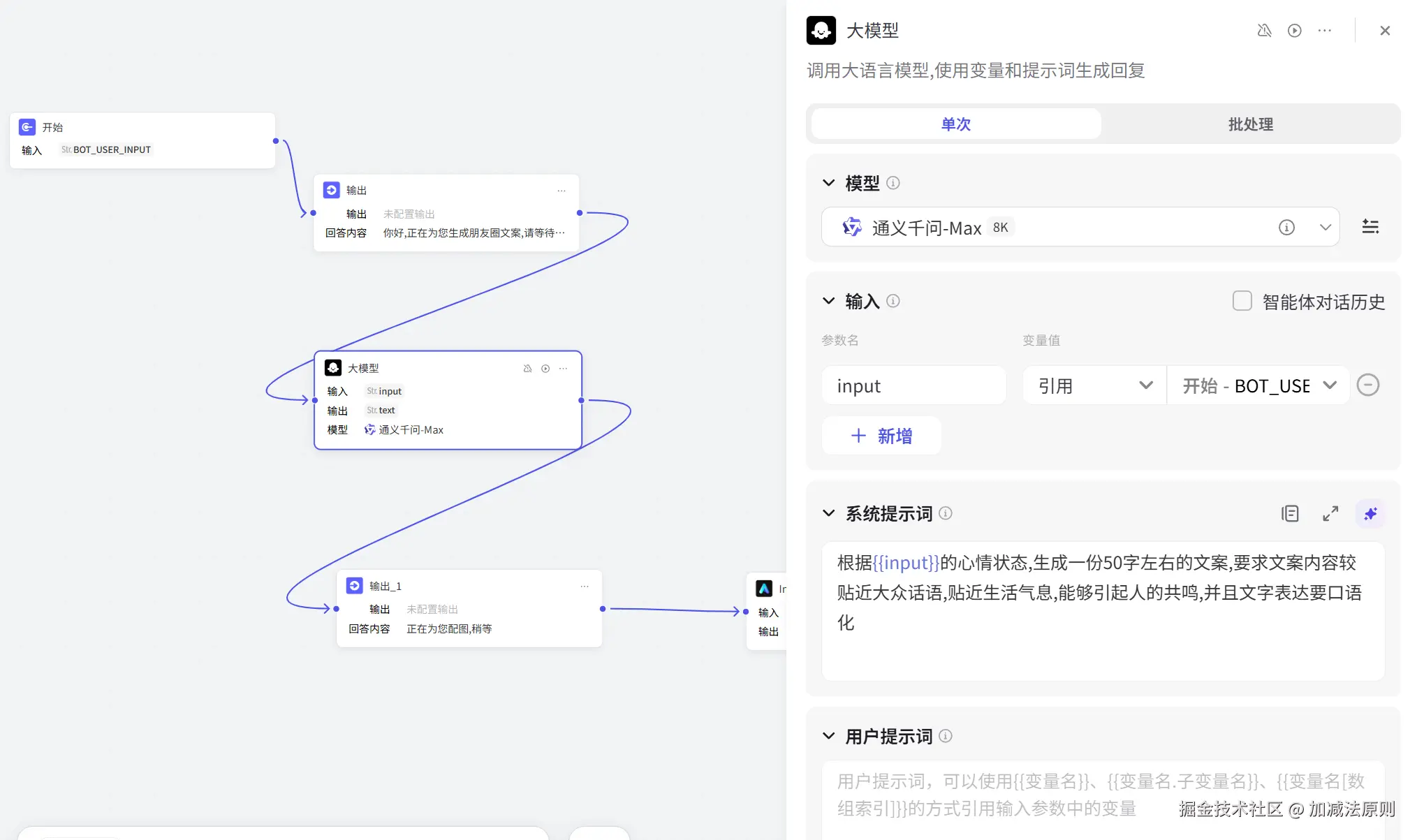
Task: Click the 新增 button to add parameter
Action: (x=881, y=435)
